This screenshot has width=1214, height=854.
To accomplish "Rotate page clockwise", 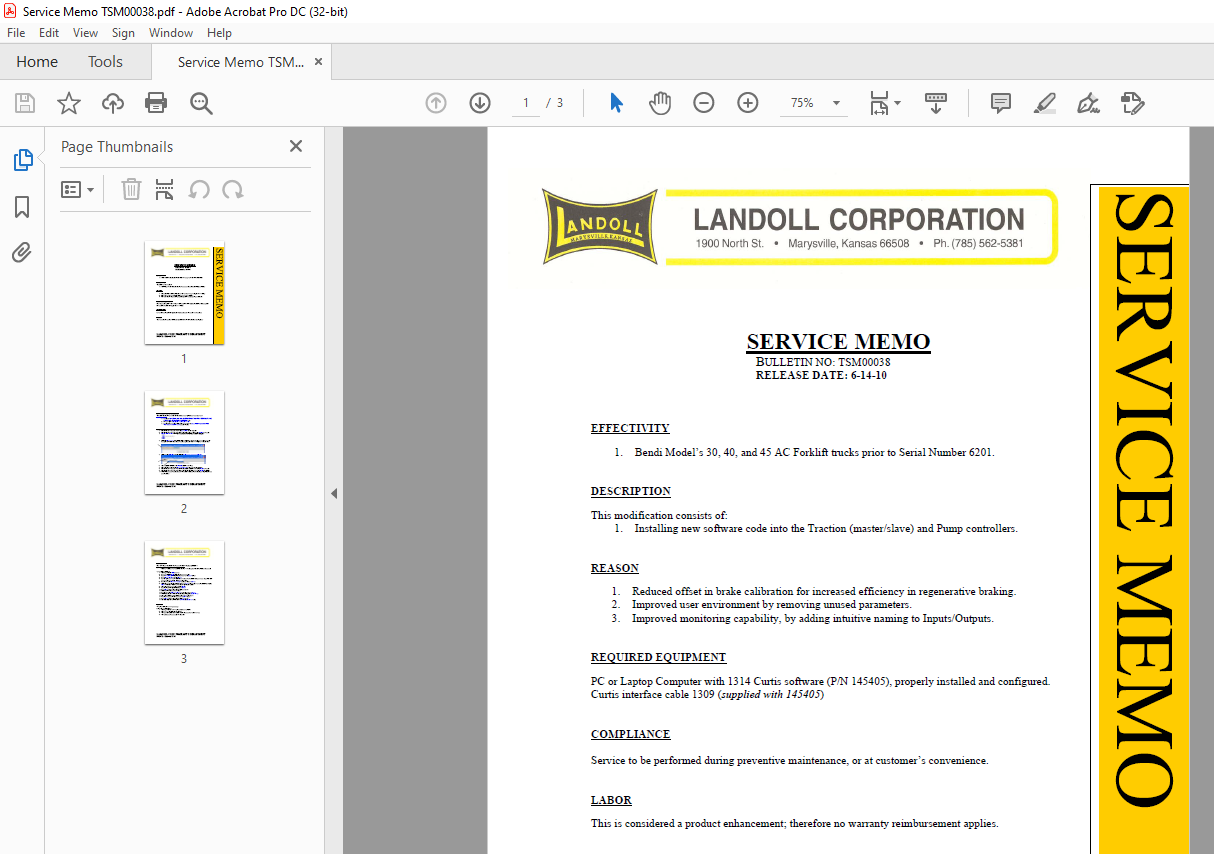I will pos(233,189).
